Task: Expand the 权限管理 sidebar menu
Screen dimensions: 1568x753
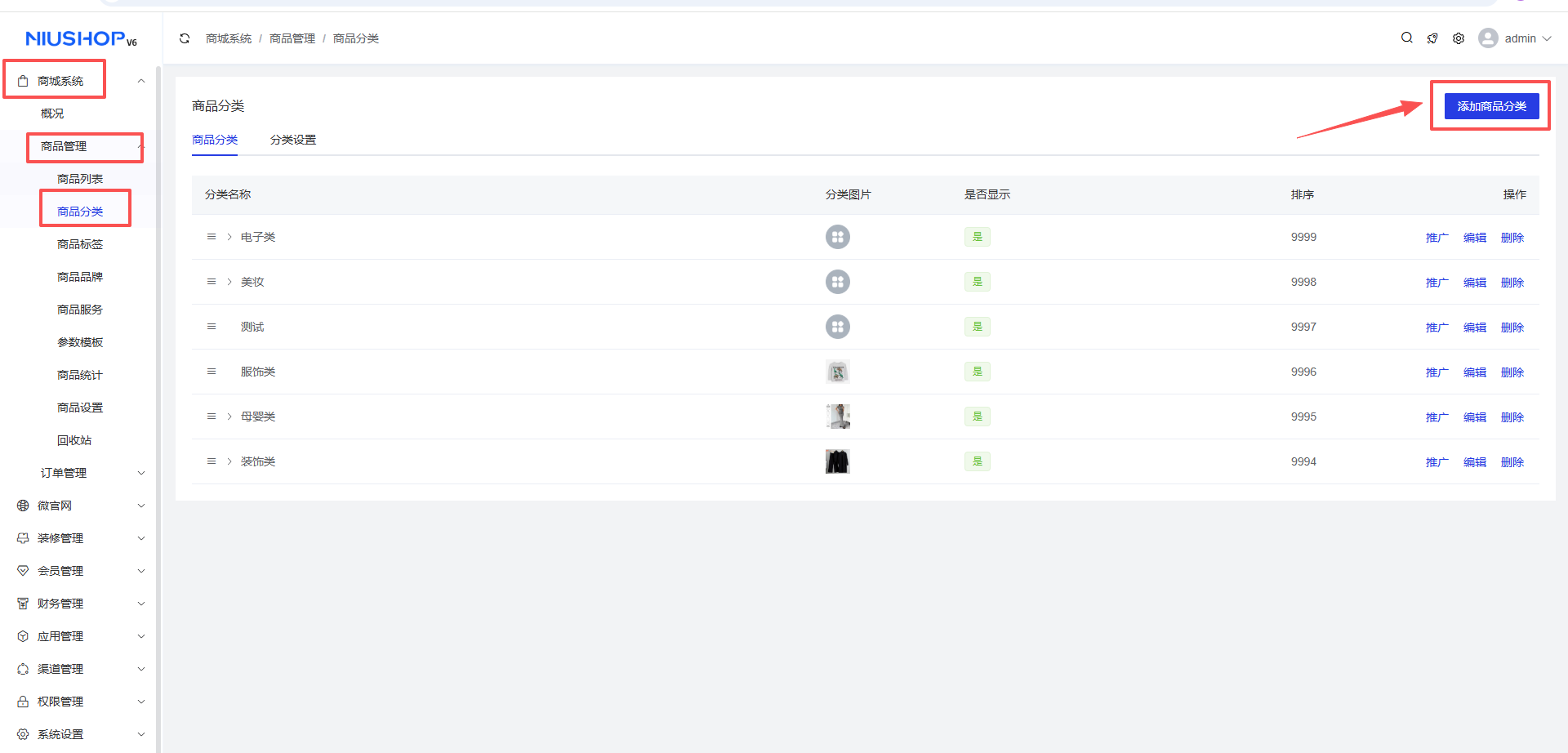Action: [x=141, y=702]
